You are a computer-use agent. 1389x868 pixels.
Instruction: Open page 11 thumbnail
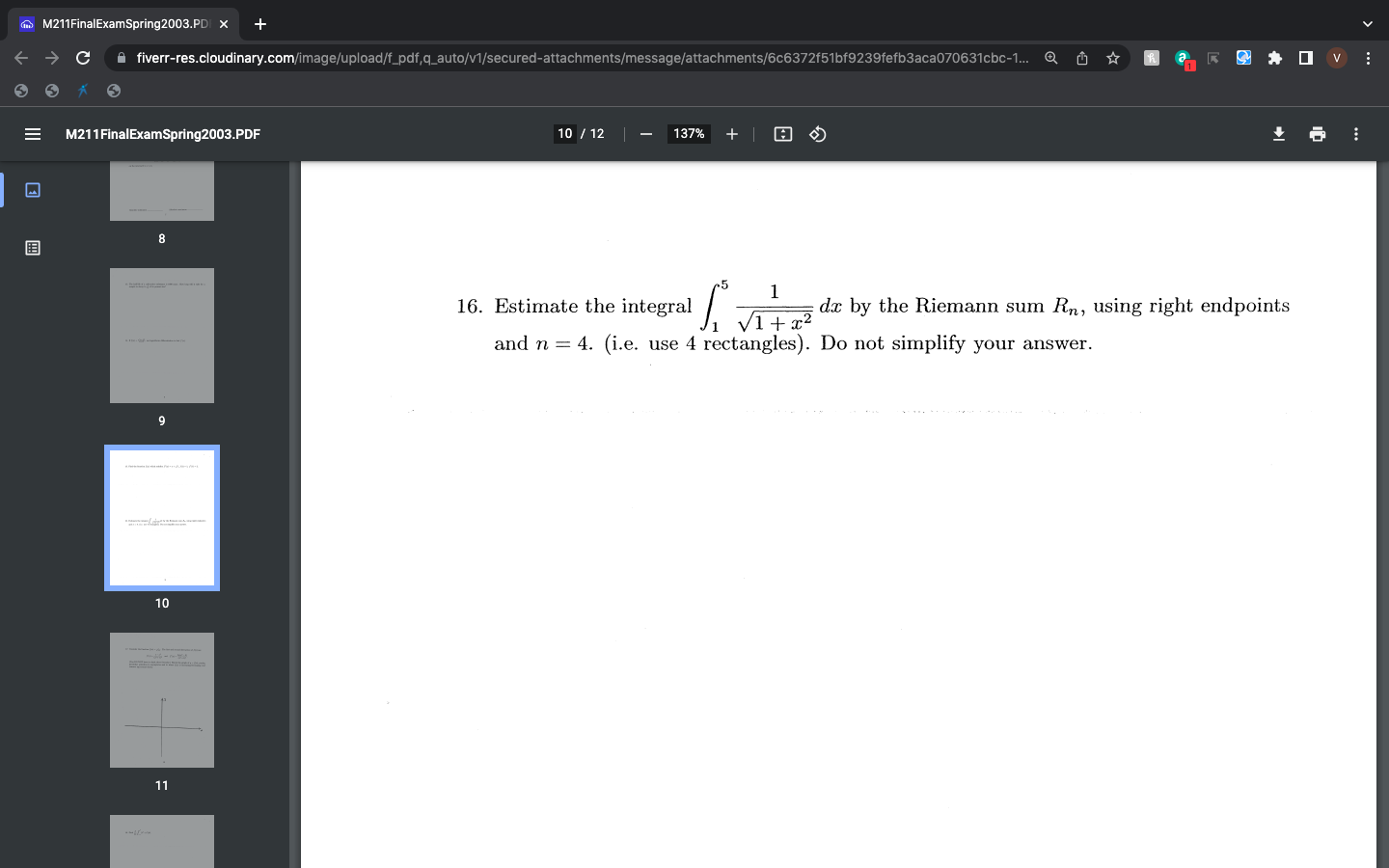click(x=162, y=700)
